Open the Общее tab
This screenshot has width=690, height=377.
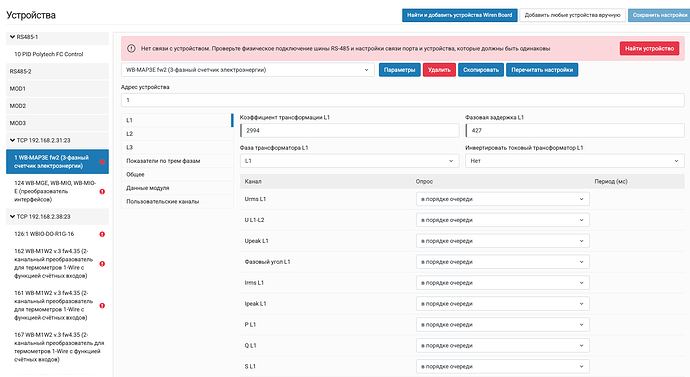(177, 175)
